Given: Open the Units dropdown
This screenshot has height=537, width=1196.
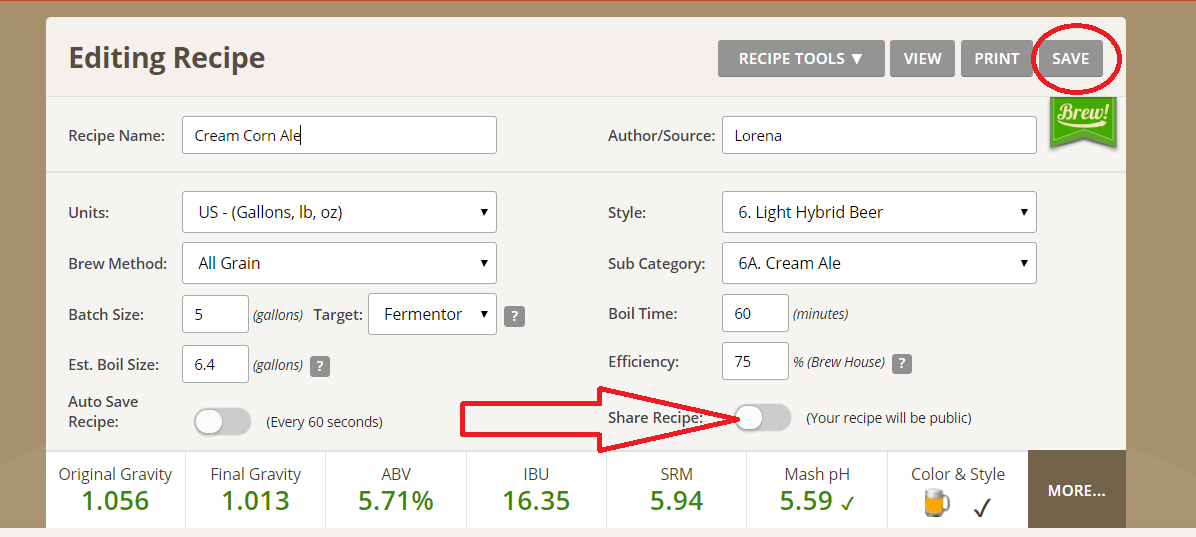Looking at the screenshot, I should (x=339, y=212).
